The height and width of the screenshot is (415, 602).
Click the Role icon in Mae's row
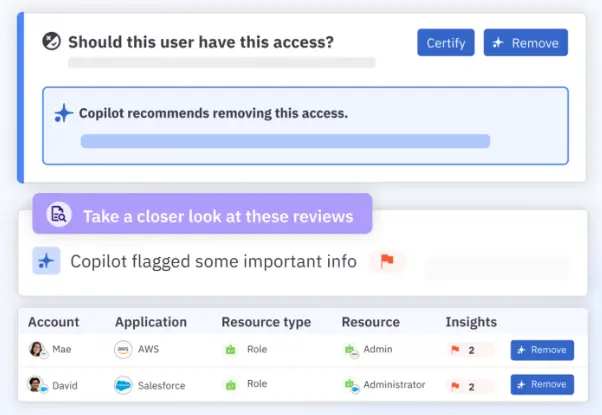pyautogui.click(x=231, y=350)
